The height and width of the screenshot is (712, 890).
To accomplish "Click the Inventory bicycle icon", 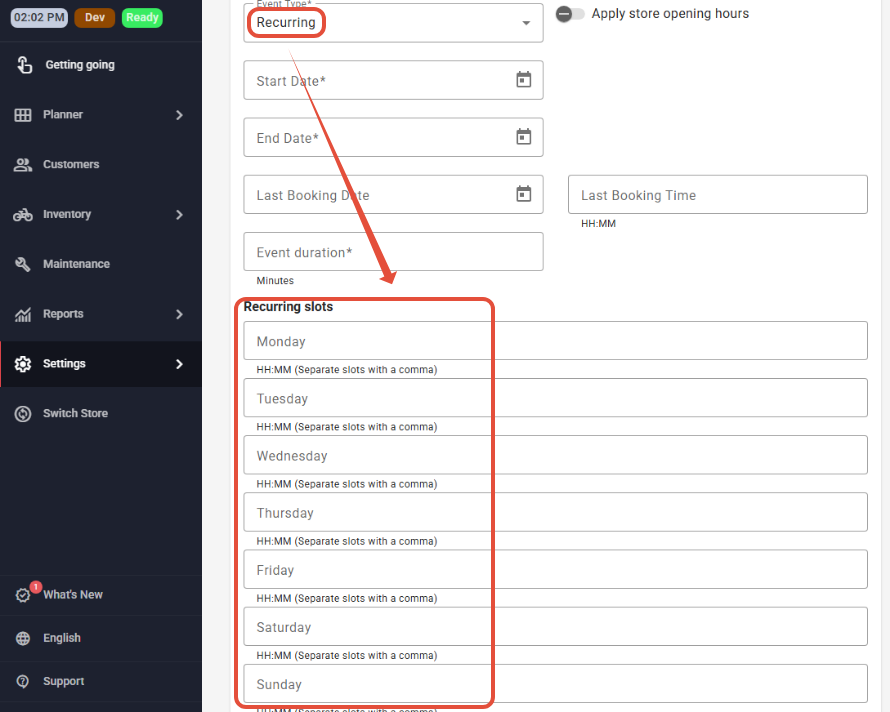I will [23, 215].
